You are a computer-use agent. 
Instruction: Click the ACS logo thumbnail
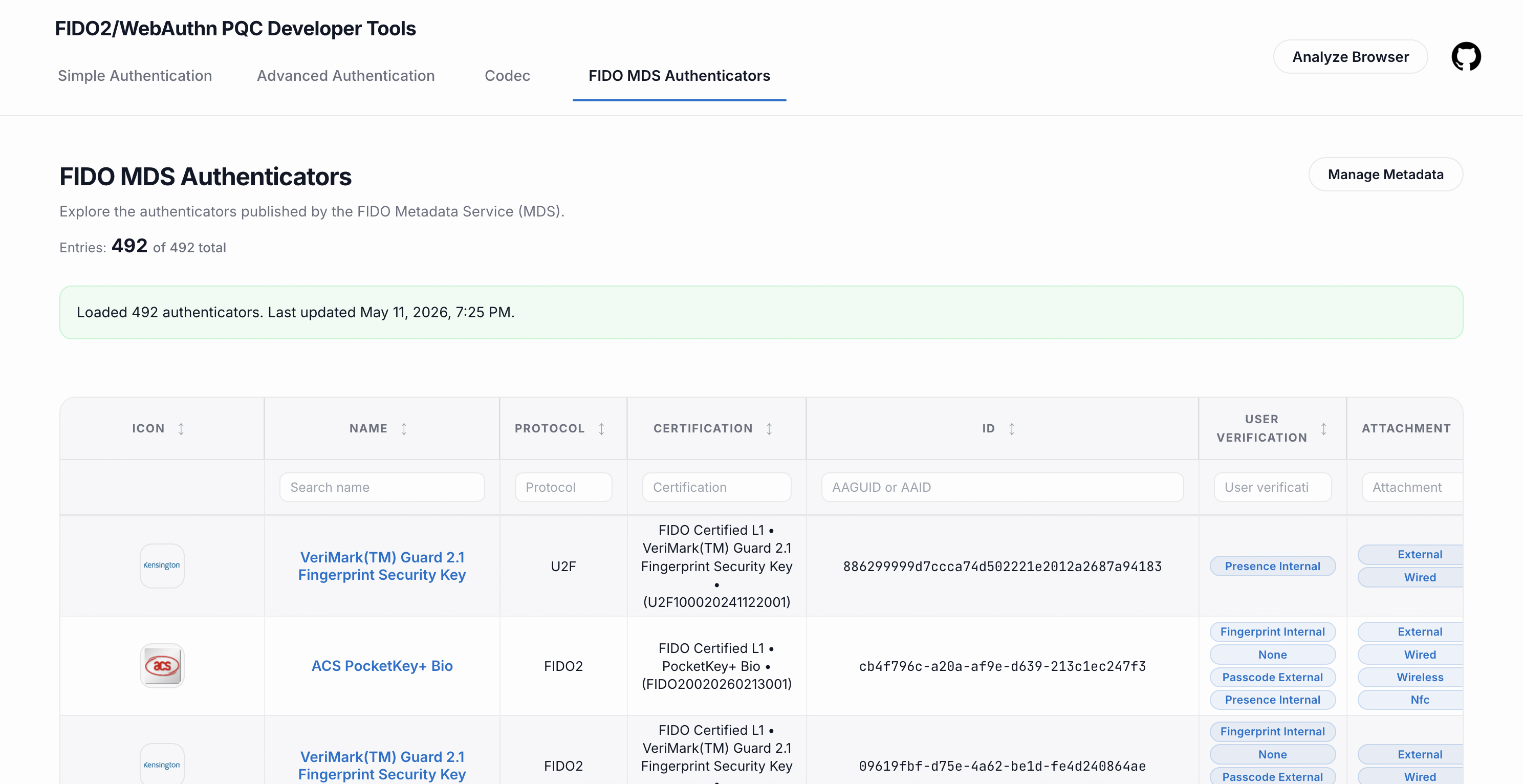tap(162, 666)
